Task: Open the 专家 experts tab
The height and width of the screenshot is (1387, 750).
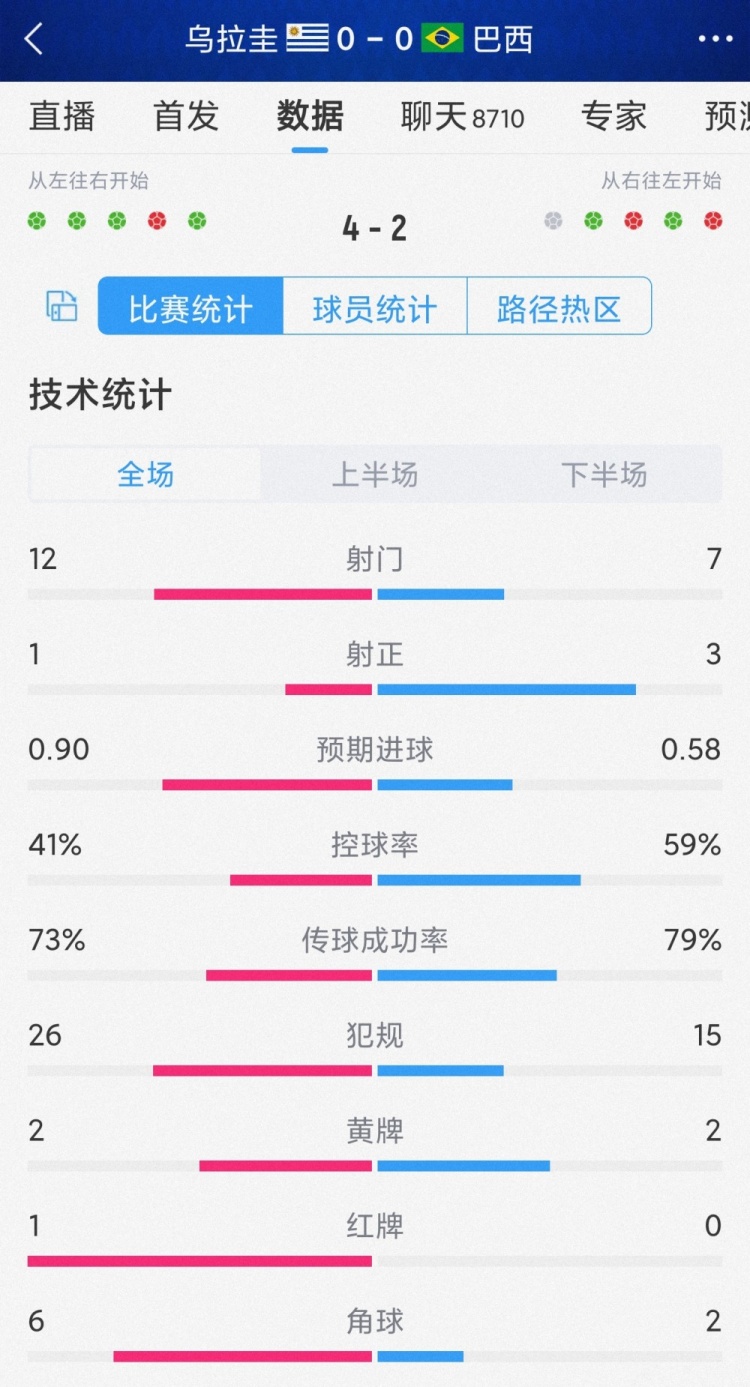Action: 614,117
